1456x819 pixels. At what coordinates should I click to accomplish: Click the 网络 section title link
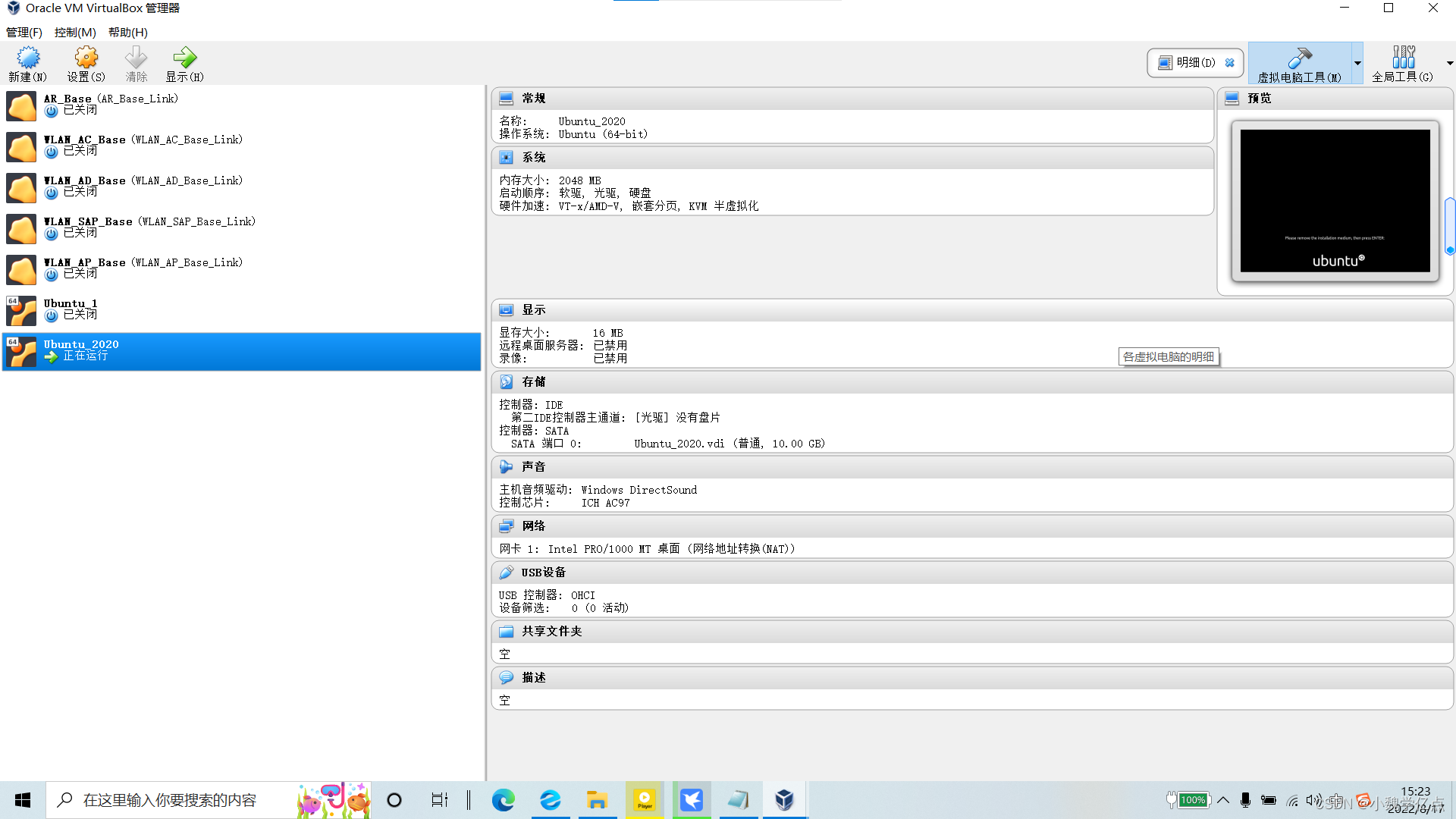coord(534,526)
